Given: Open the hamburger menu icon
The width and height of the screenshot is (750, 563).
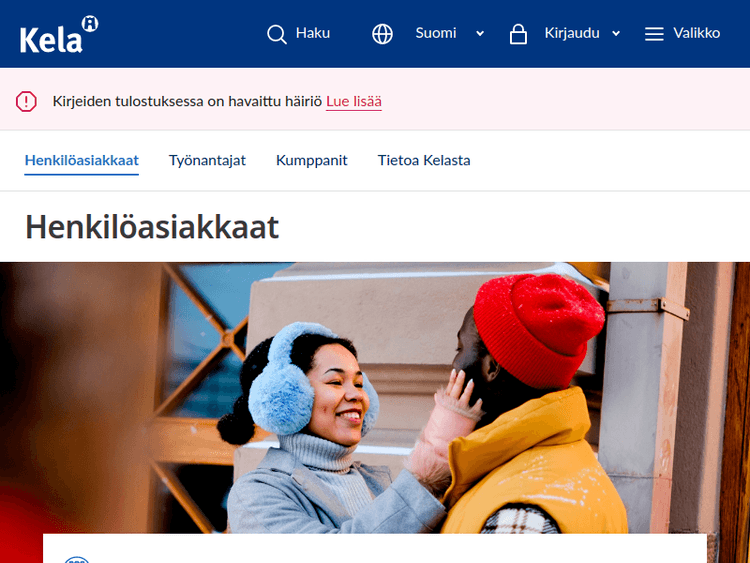Looking at the screenshot, I should tap(654, 34).
